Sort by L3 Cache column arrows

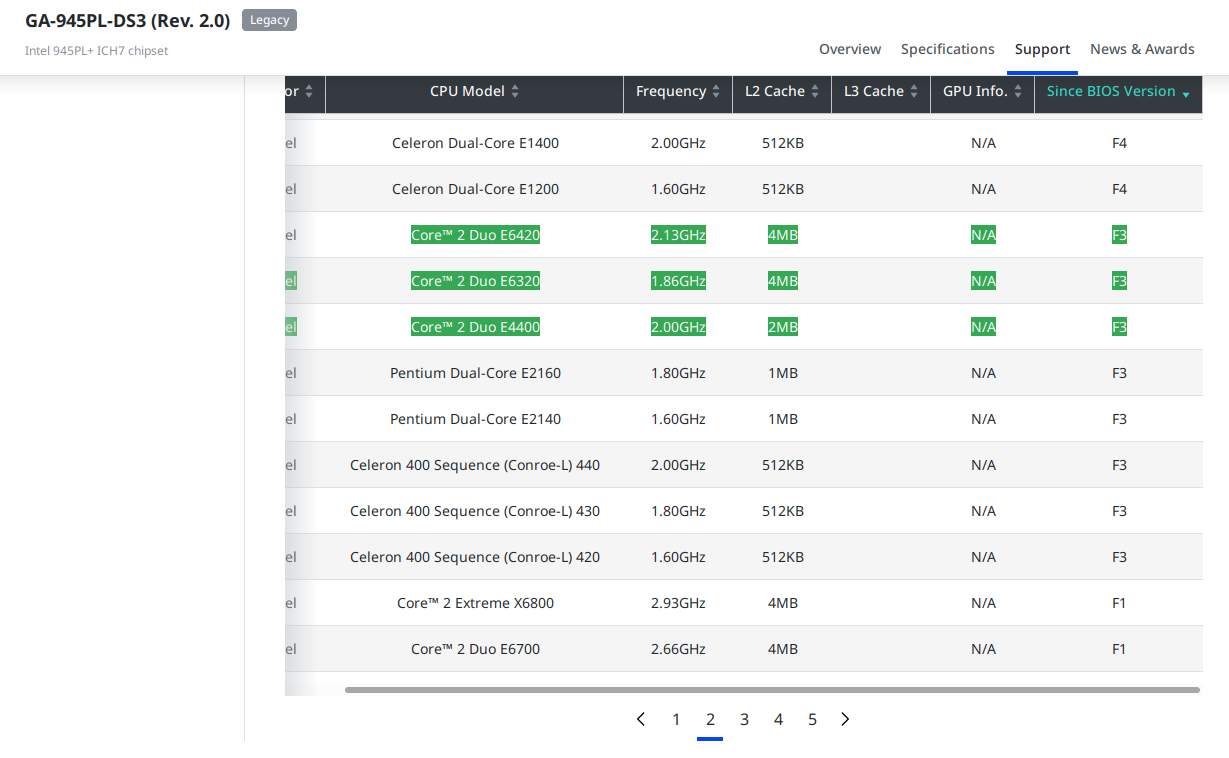point(914,91)
